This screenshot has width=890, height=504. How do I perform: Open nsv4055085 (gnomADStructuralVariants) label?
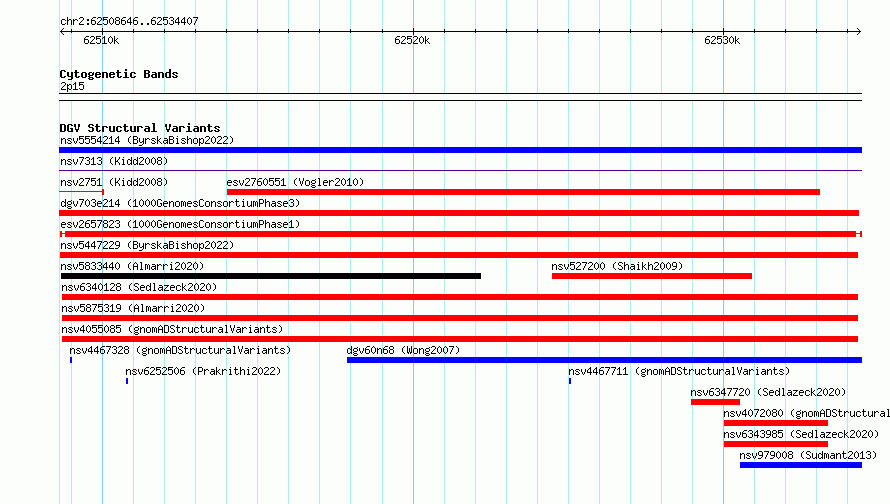tap(172, 329)
